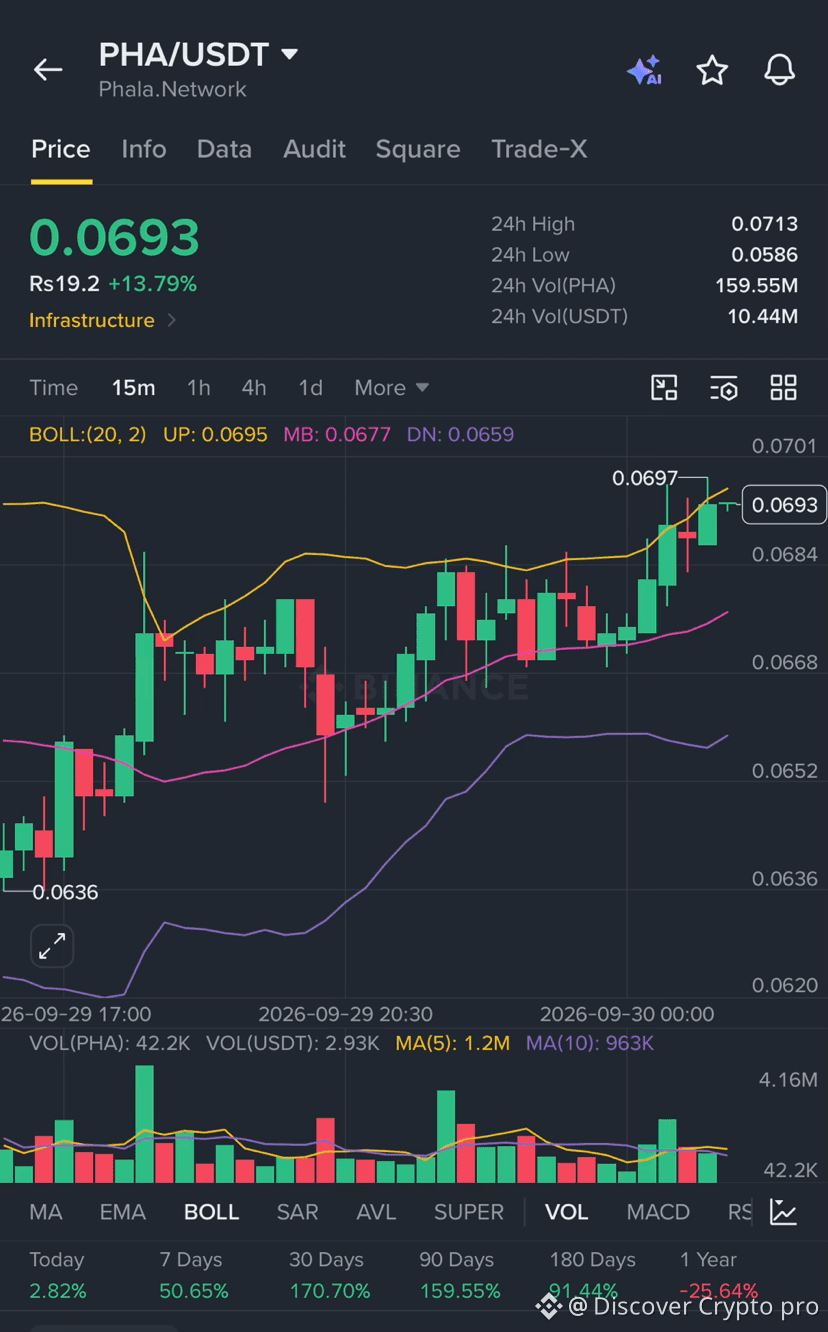
Task: Expand the PHA/USDT pair selector dropdown
Action: pyautogui.click(x=290, y=54)
